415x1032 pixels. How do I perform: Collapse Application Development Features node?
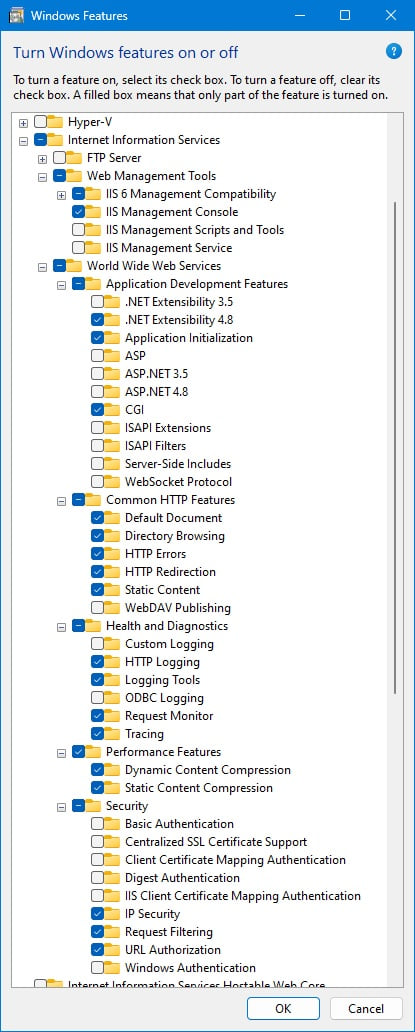click(x=62, y=284)
